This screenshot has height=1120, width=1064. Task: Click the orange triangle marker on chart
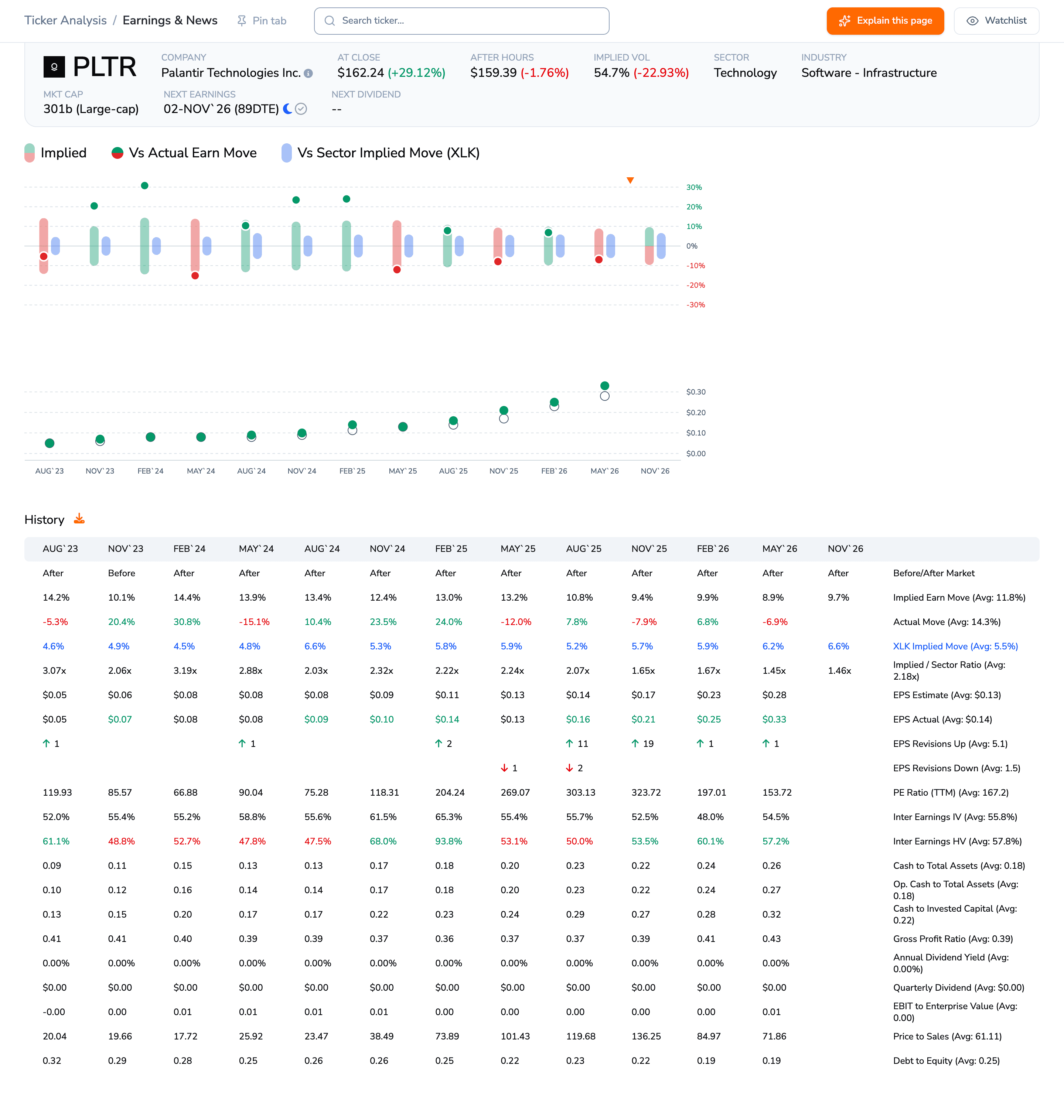(x=630, y=180)
